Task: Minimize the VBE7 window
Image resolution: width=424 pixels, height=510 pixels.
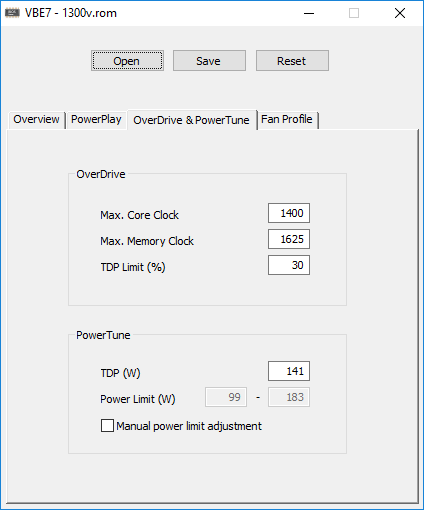Action: click(x=309, y=13)
